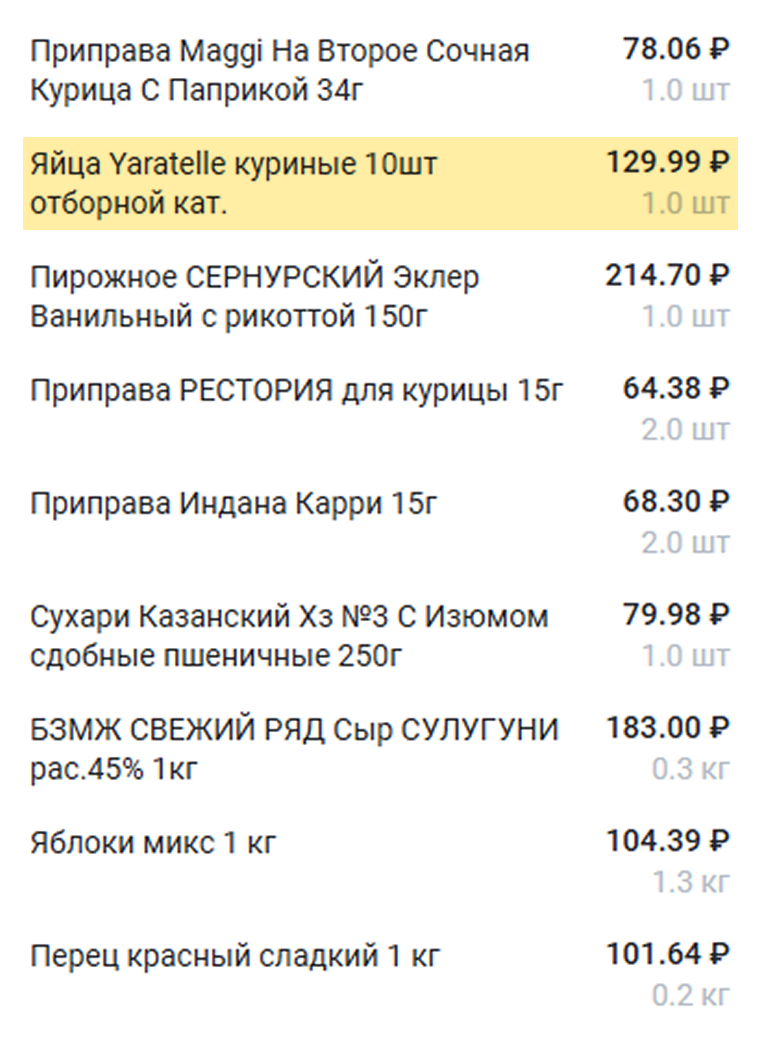The image size is (760, 1055).
Task: Click the 129.99 ₽ egg price
Action: (x=668, y=162)
